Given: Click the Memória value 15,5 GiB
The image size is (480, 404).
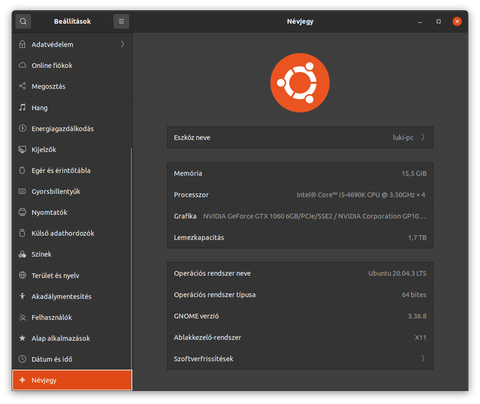Looking at the screenshot, I should click(414, 173).
